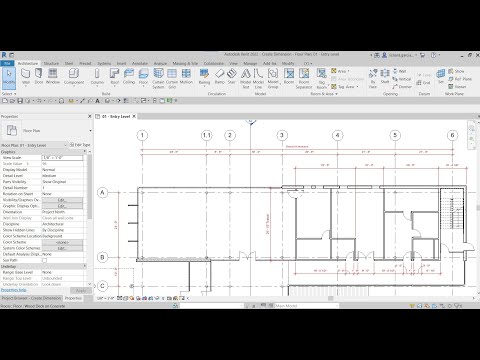
Task: Expand the Room & Area panel
Action: (x=324, y=94)
